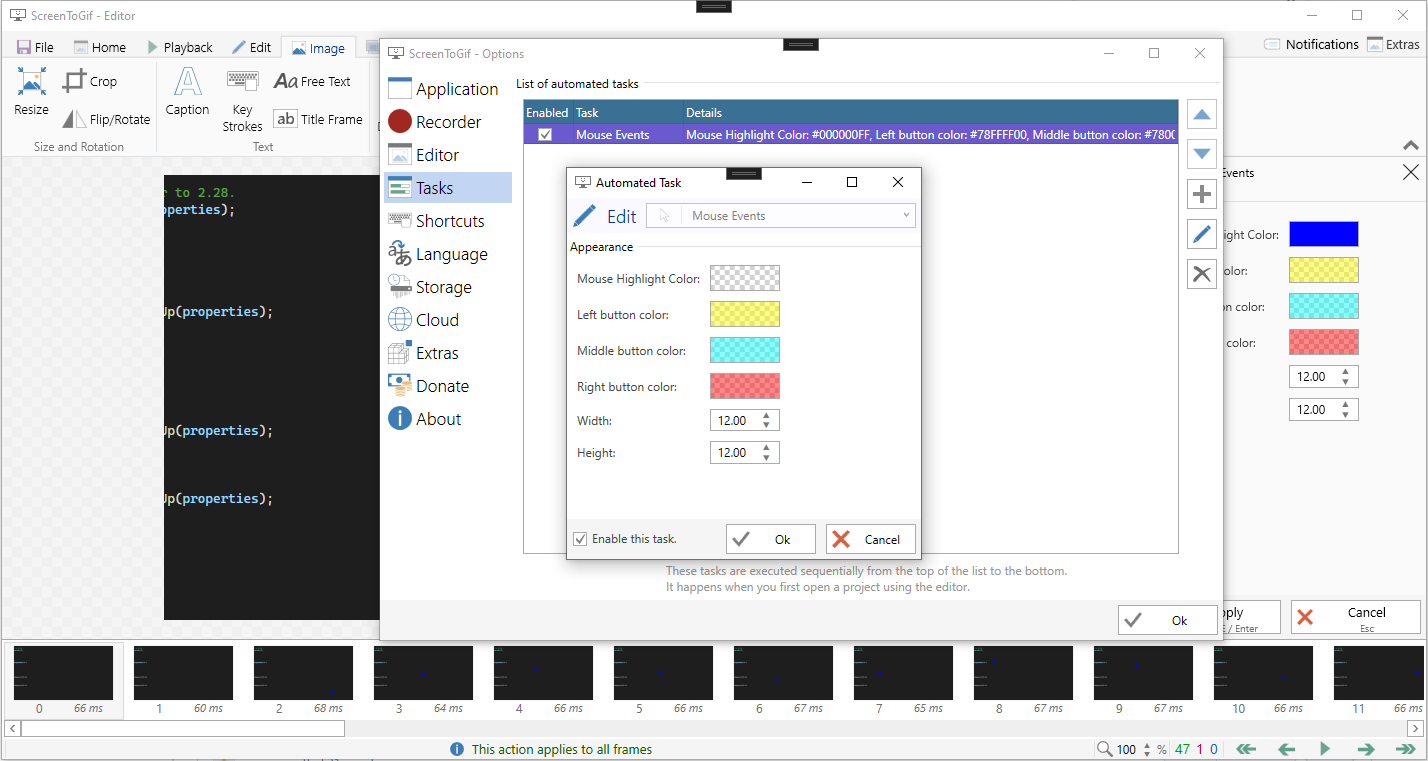Insert Free Text overlay
Image resolution: width=1428 pixels, height=761 pixels.
(312, 81)
